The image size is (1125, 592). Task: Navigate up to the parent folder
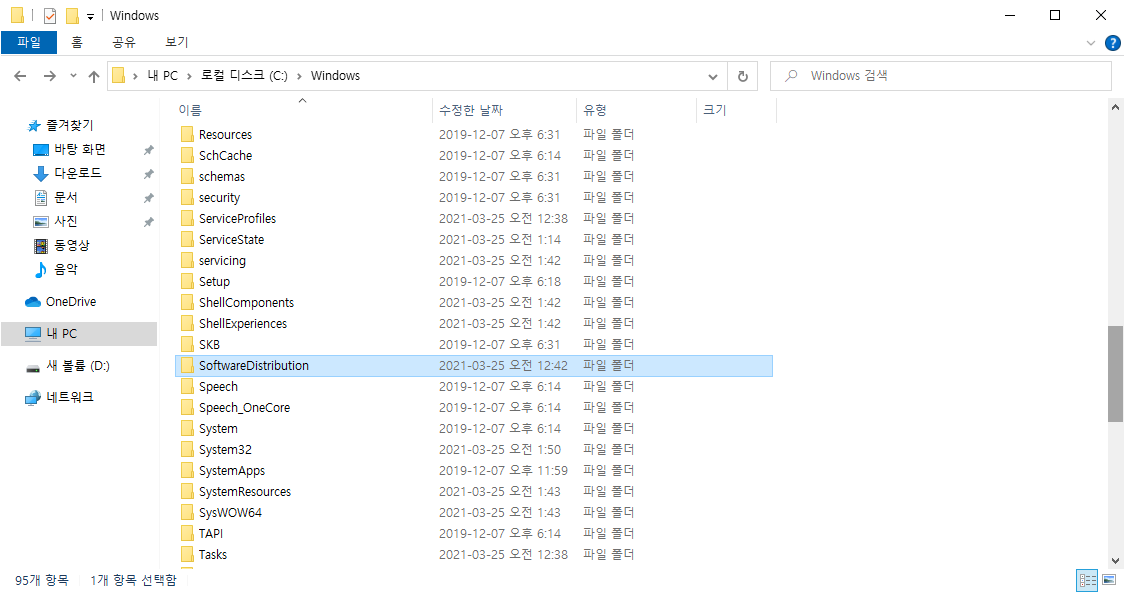(x=93, y=75)
